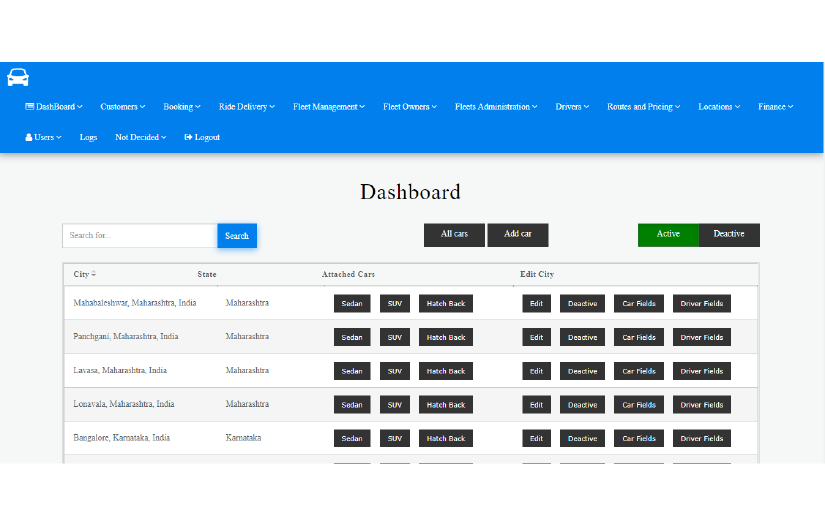Open the DashBoard menu
This screenshot has width=825, height=525.
coord(54,107)
